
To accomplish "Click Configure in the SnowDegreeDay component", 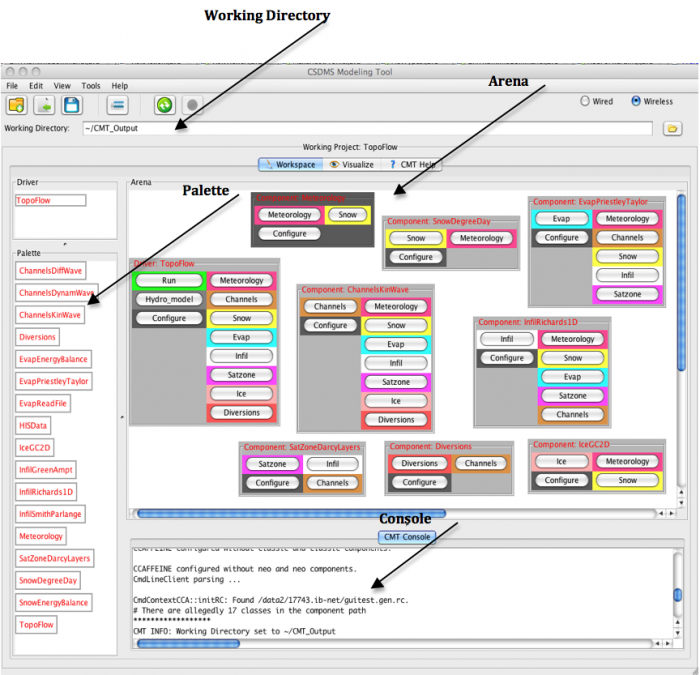I will (x=415, y=257).
